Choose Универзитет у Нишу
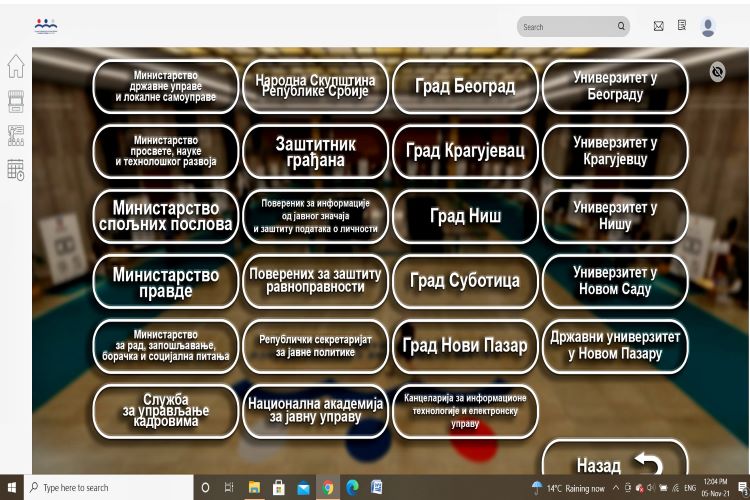This screenshot has width=750, height=500. [615, 216]
